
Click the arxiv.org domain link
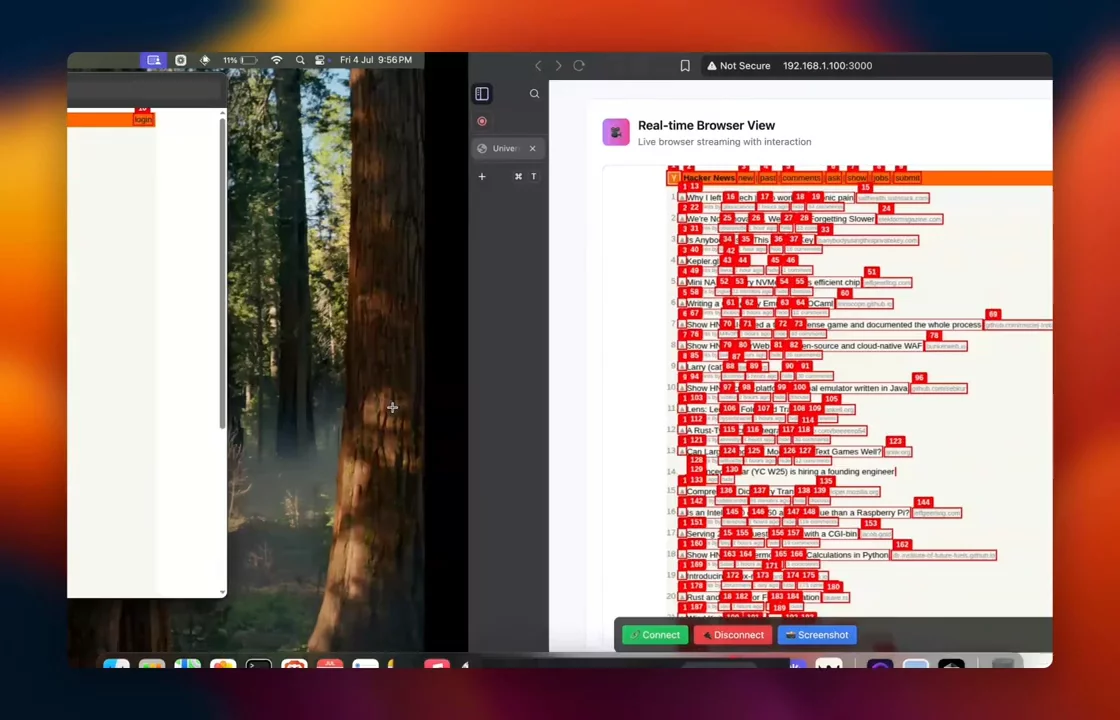[897, 452]
